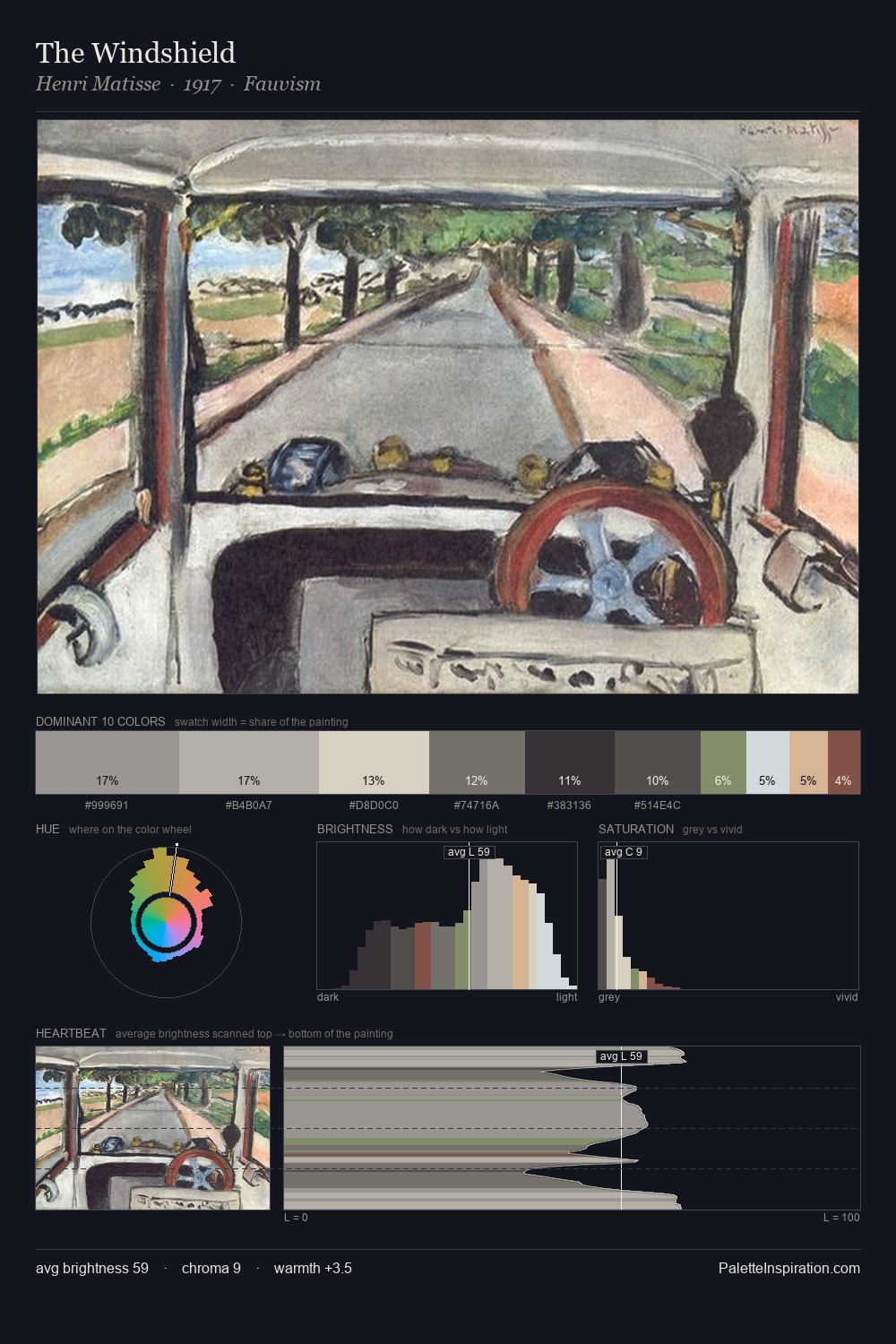The height and width of the screenshot is (1344, 896).
Task: Click the saturation histogram chart
Action: point(728,916)
